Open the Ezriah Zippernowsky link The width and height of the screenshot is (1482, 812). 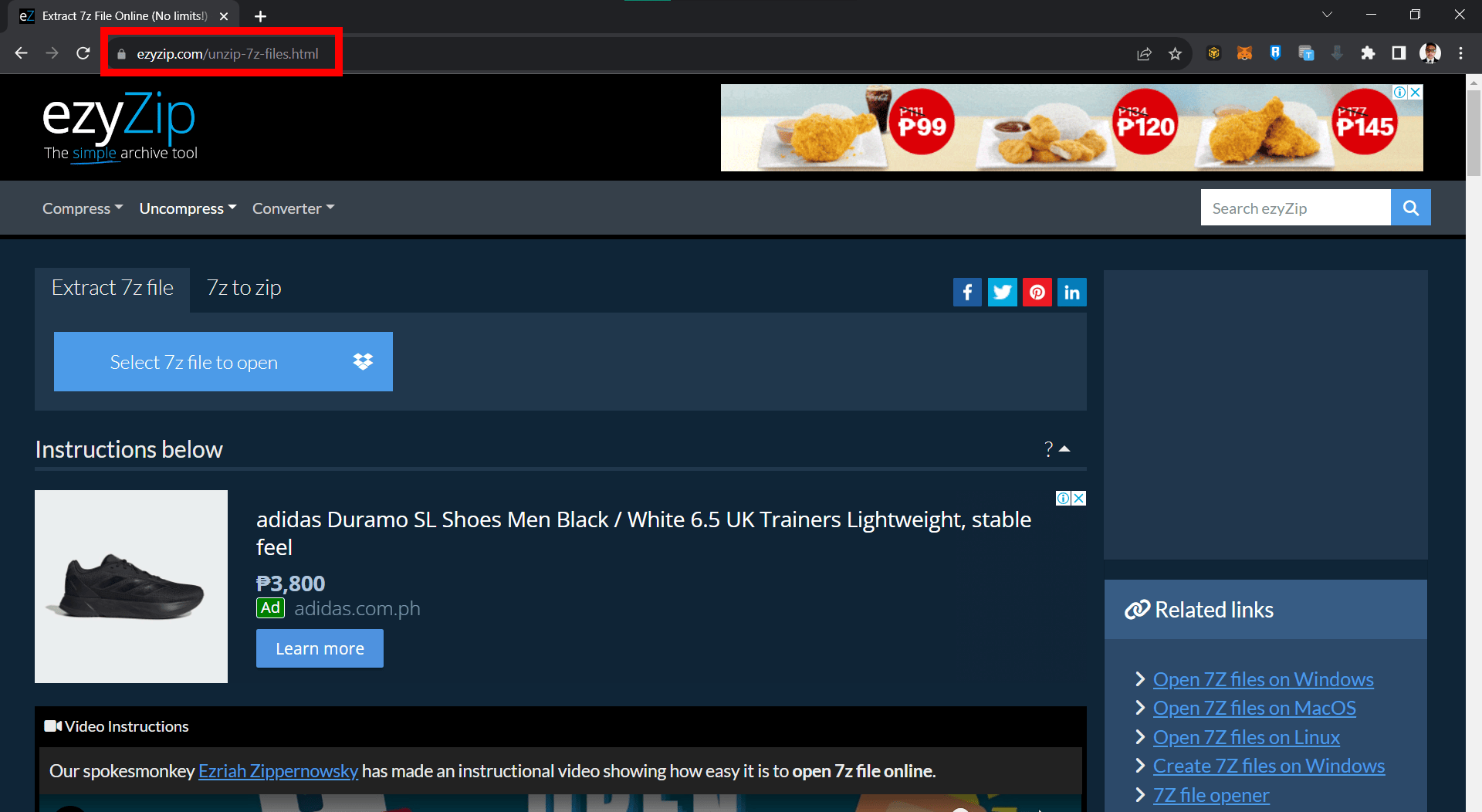click(x=278, y=771)
